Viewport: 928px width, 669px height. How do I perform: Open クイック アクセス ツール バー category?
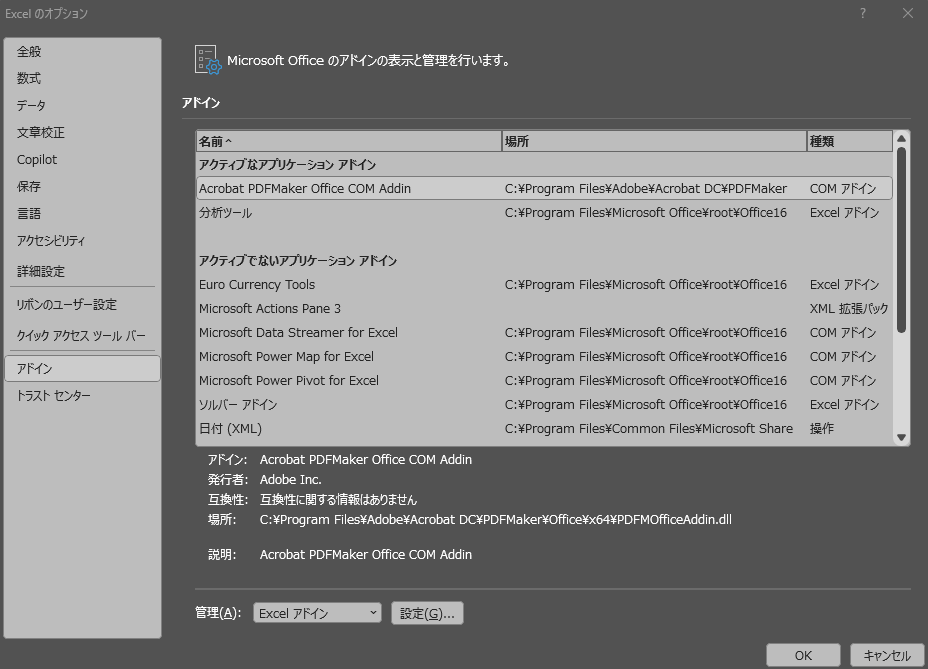pyautogui.click(x=82, y=336)
